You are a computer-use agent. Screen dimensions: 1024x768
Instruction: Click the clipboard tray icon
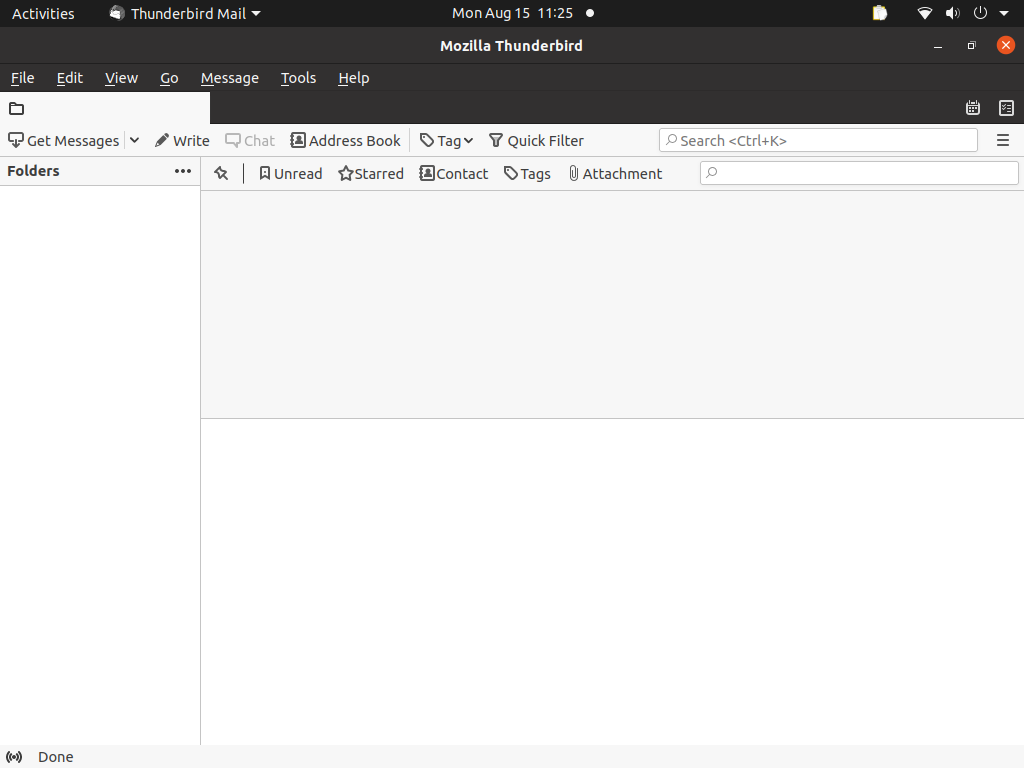(880, 13)
